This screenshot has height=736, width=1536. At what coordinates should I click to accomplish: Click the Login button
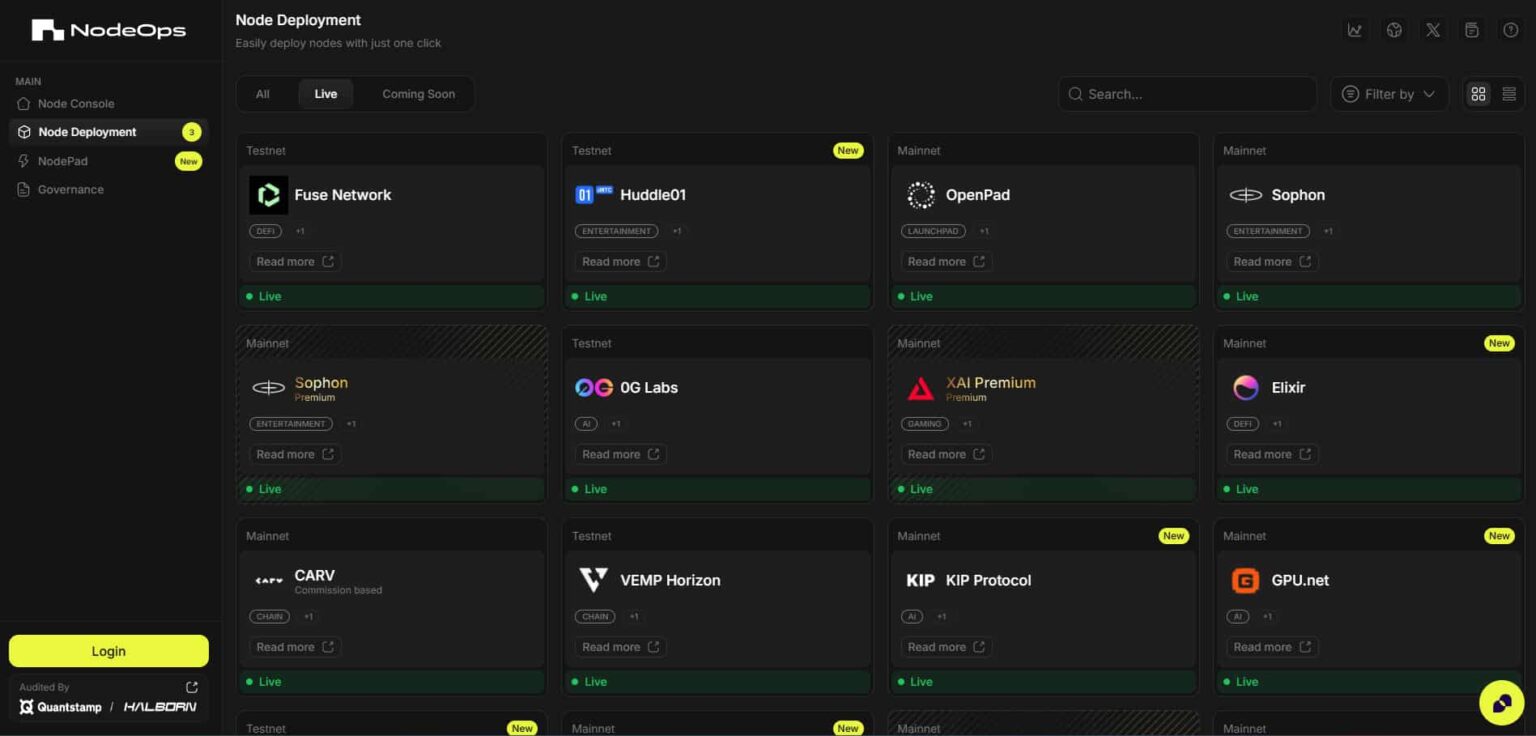click(108, 650)
